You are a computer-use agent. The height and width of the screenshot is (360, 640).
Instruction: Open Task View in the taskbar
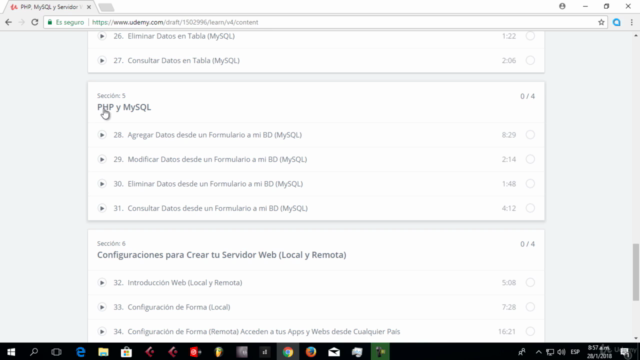pyautogui.click(x=56, y=352)
